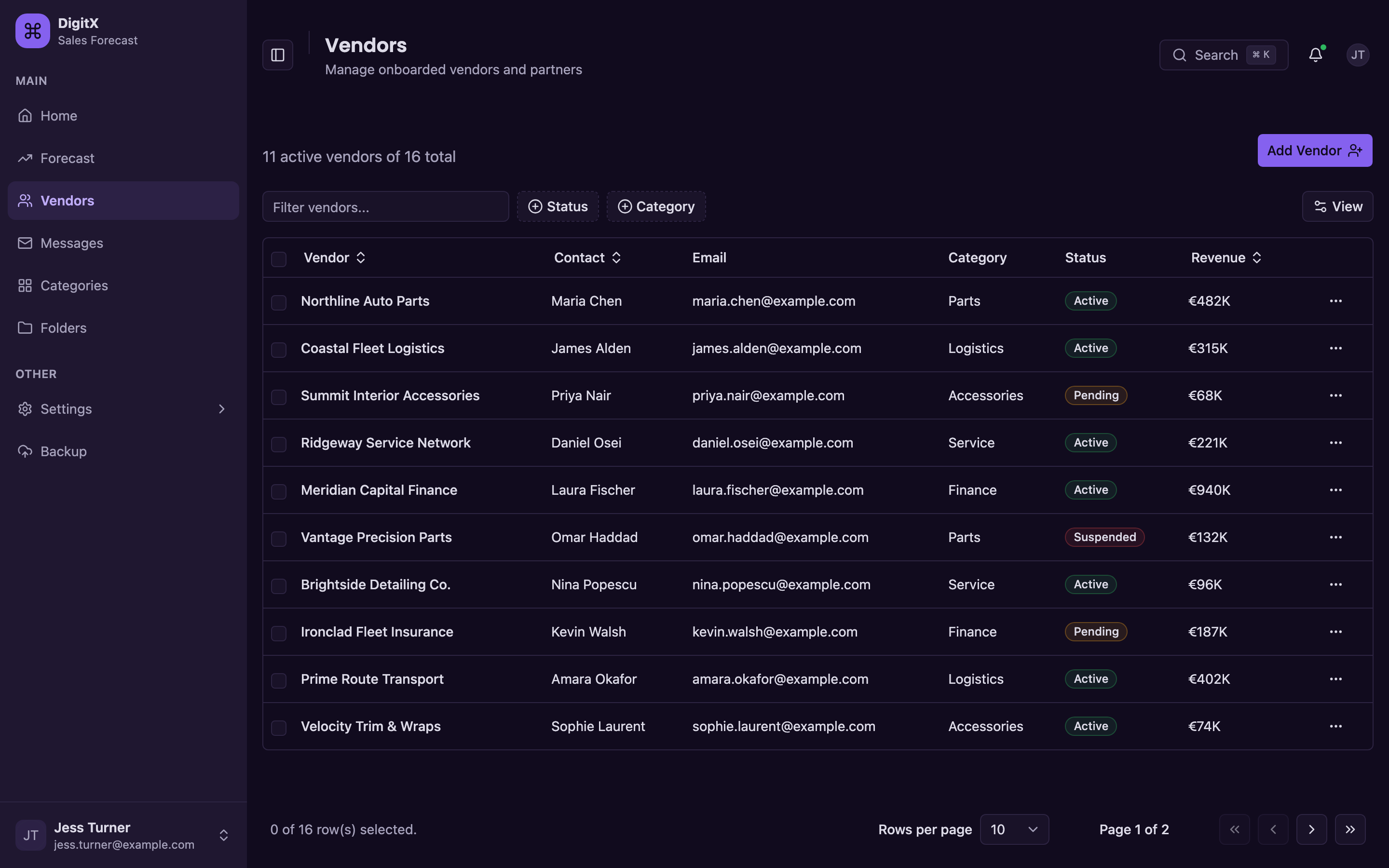Click the Omar Haddad contact cell
This screenshot has height=868, width=1389.
coord(594,537)
